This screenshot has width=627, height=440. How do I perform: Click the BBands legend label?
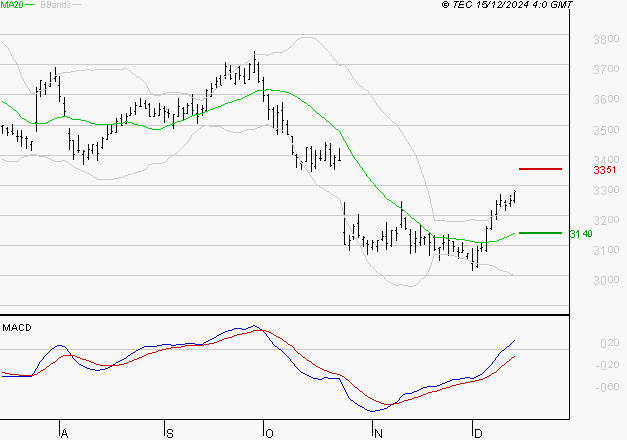click(56, 5)
